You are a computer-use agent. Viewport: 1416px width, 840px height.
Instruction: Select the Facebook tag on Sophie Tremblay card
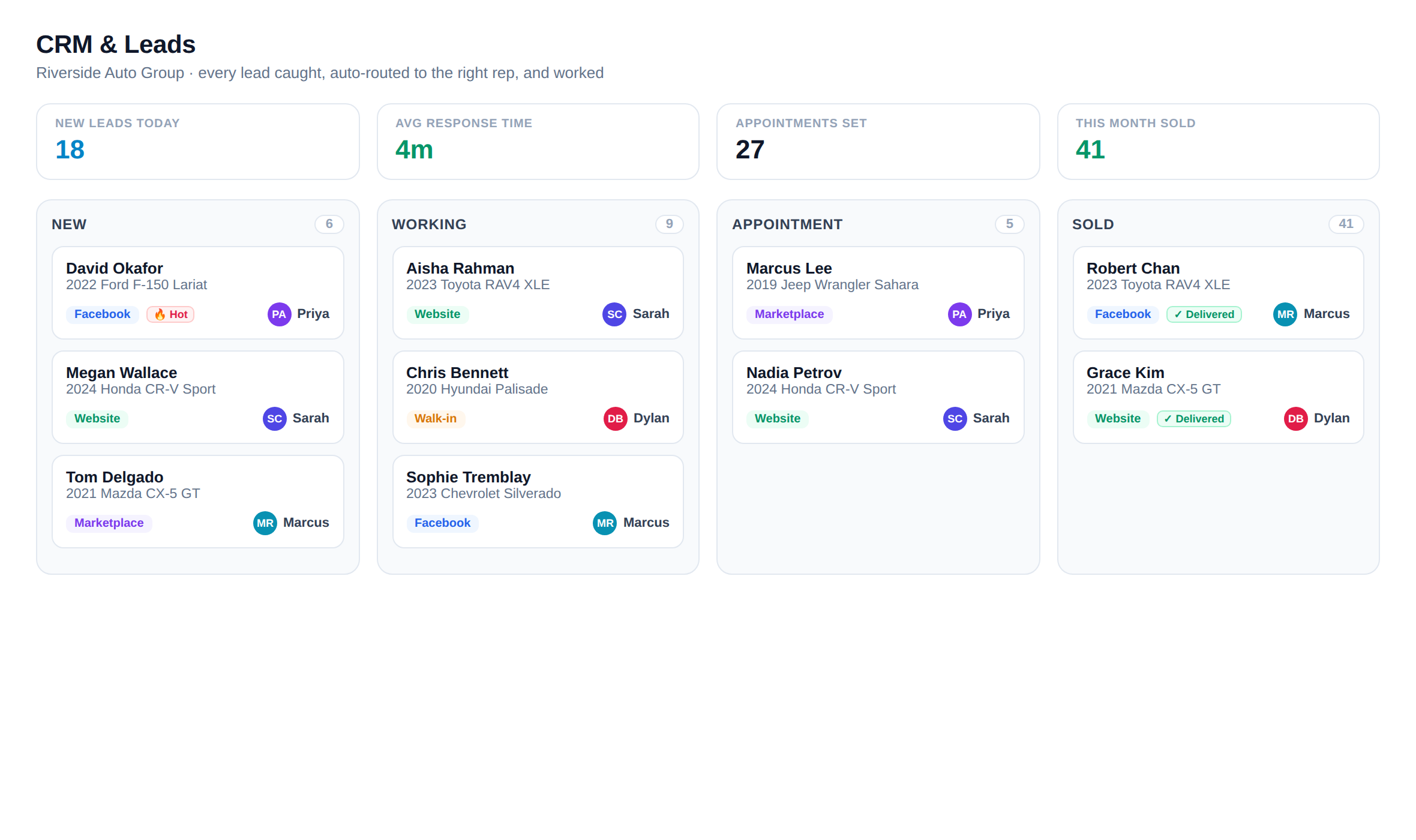coord(442,523)
